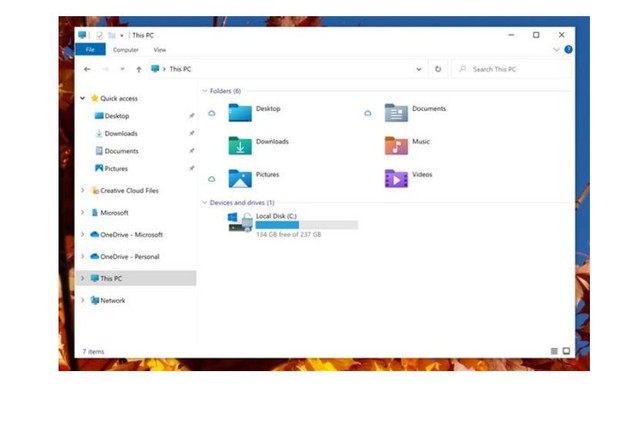Click the cloud status icon beside Pictures folder
This screenshot has height=425, width=640.
211,179
